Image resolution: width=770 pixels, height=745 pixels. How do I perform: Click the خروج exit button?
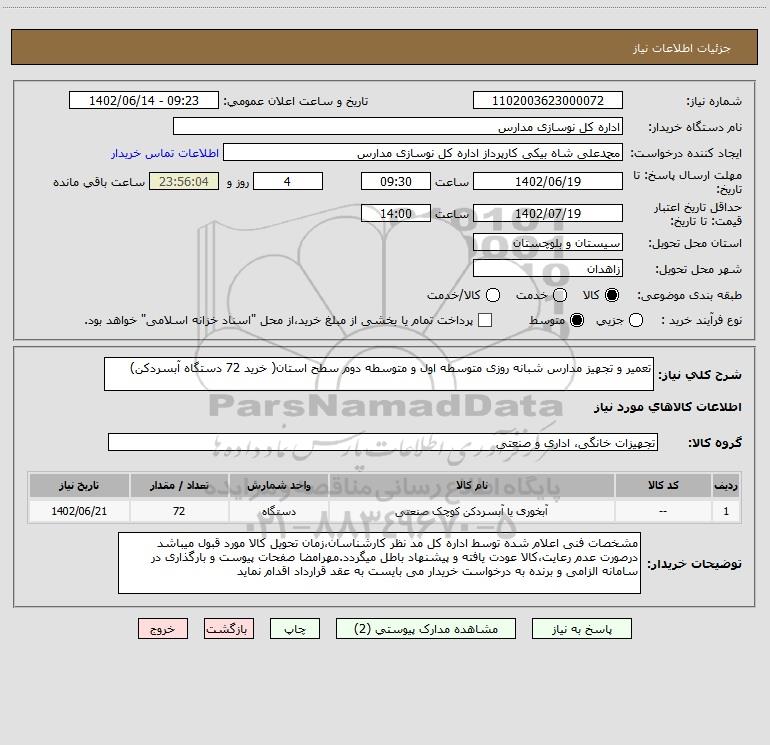[163, 629]
